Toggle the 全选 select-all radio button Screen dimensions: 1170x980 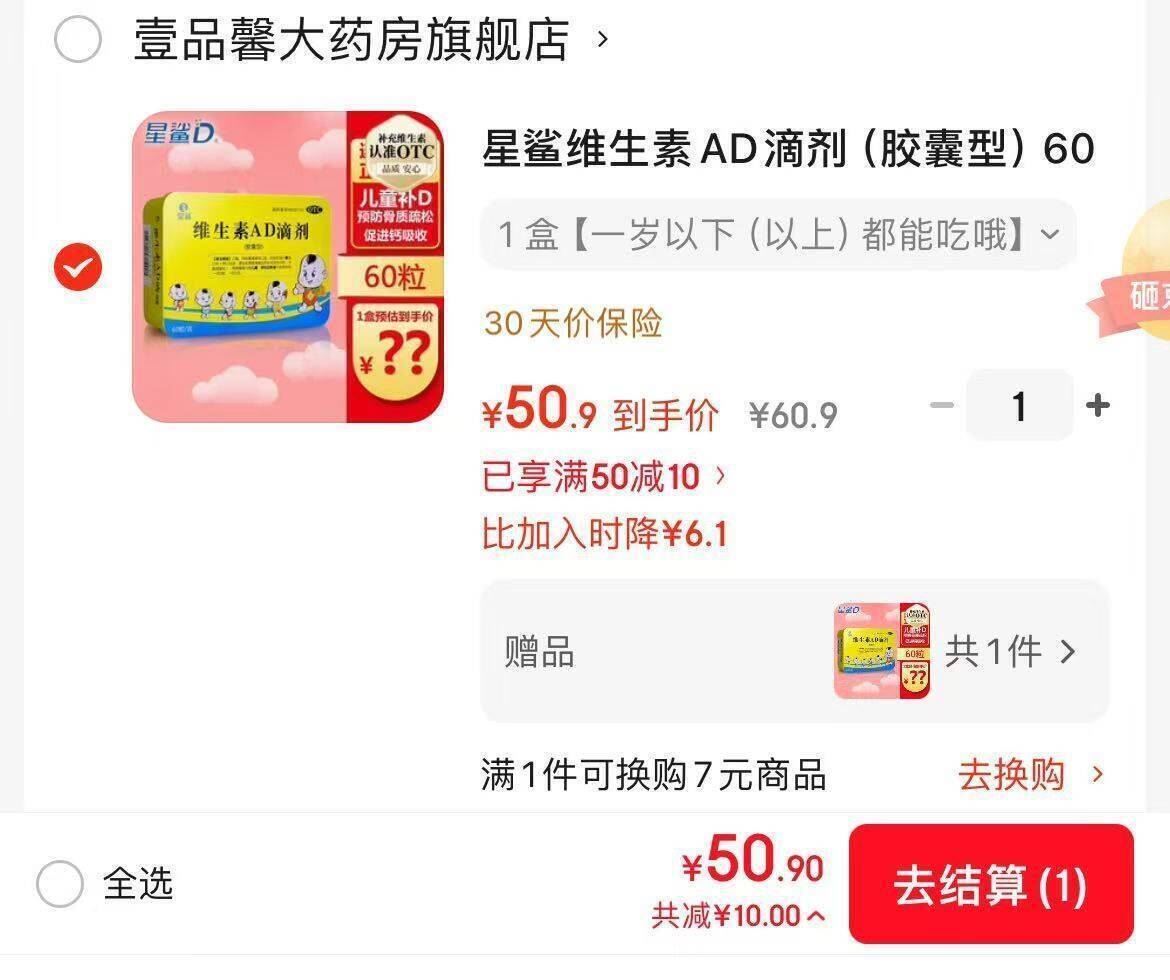coord(60,883)
